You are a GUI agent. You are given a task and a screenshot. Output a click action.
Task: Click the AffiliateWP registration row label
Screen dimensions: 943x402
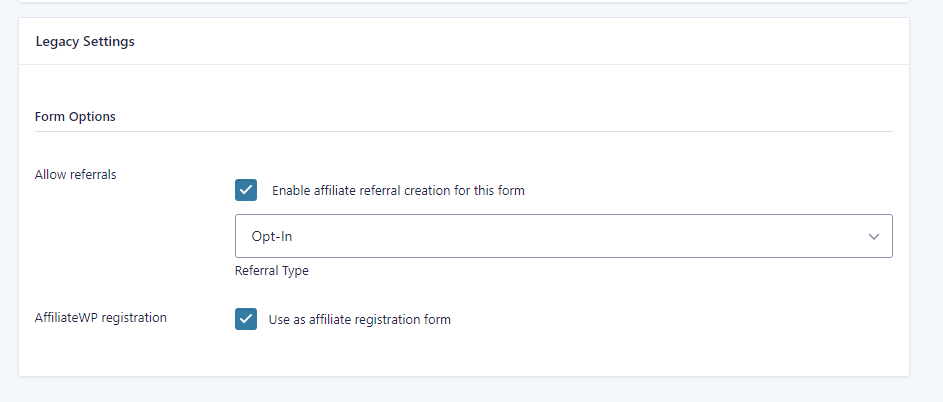[x=101, y=317]
